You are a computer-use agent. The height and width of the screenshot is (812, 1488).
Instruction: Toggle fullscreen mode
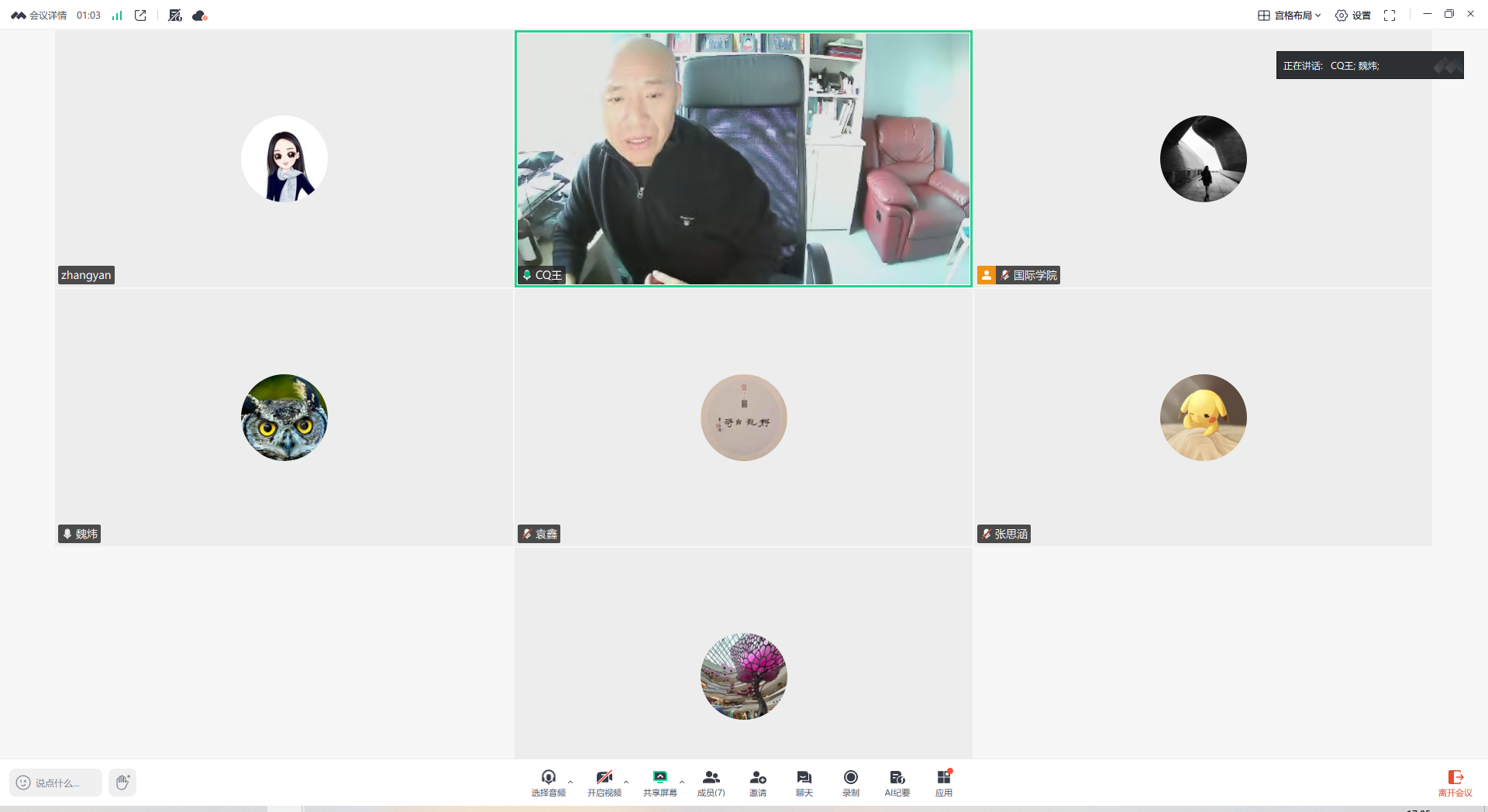coord(1389,15)
